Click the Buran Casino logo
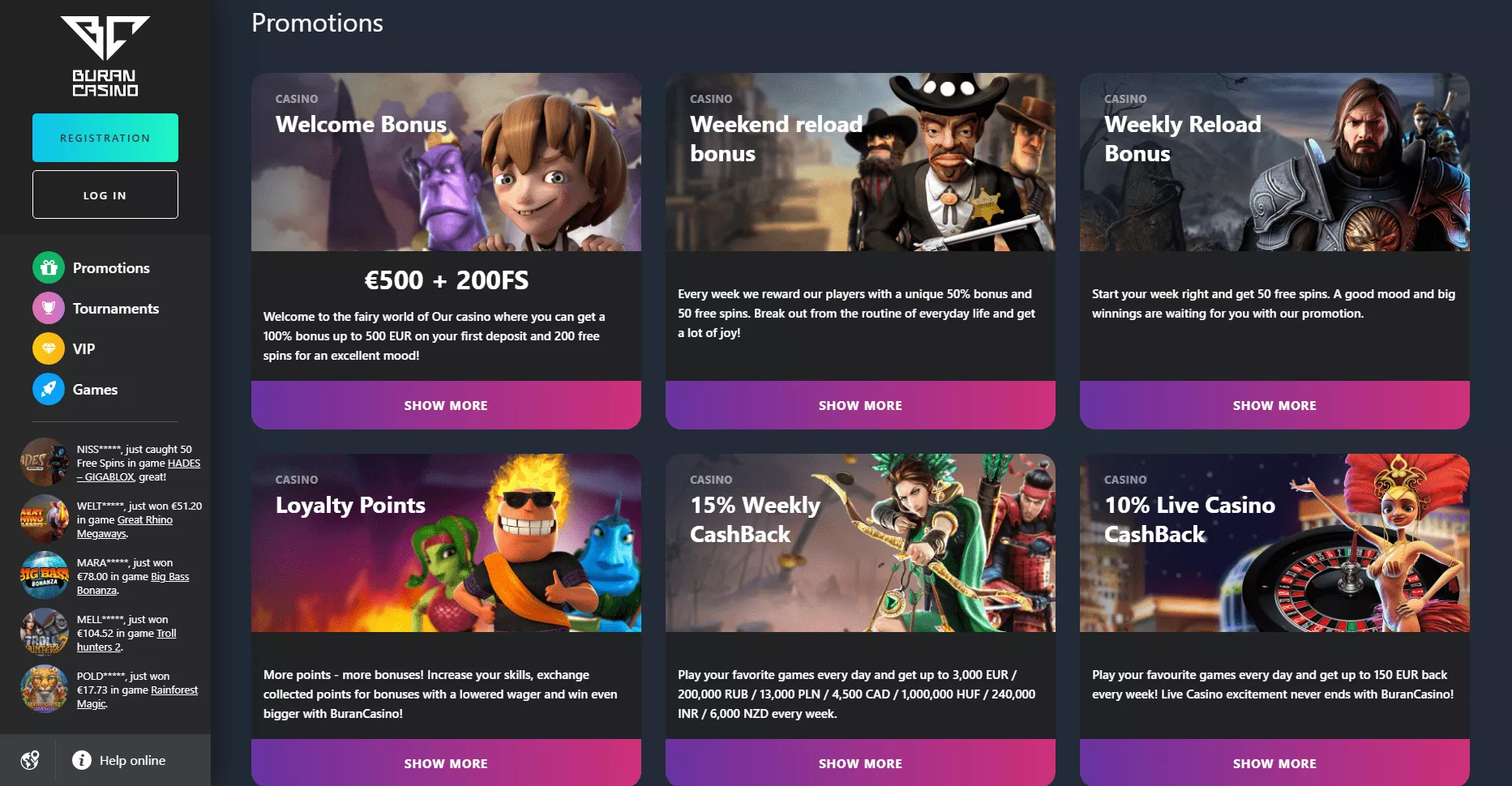 (x=105, y=56)
